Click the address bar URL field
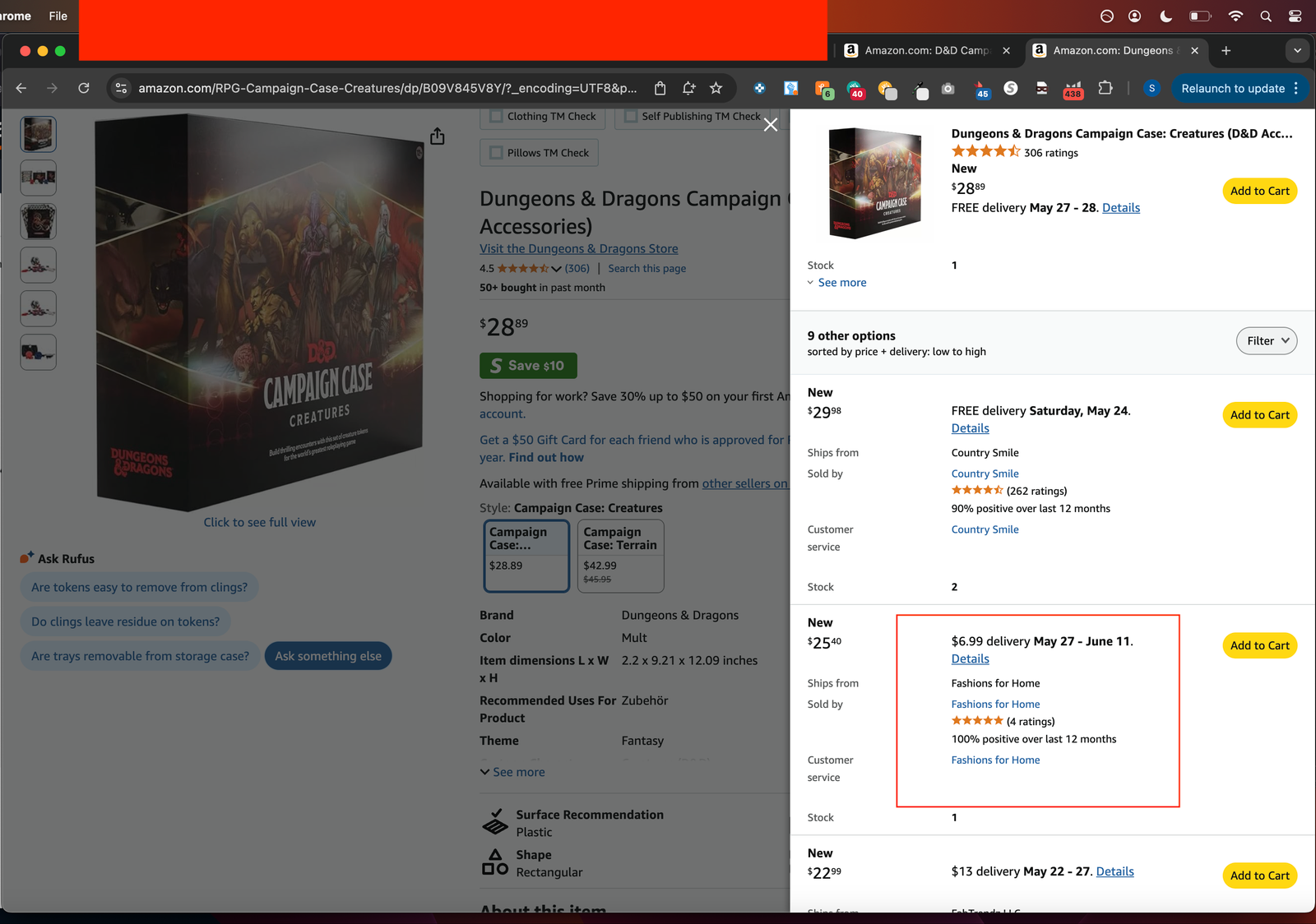Image resolution: width=1316 pixels, height=924 pixels. (387, 88)
